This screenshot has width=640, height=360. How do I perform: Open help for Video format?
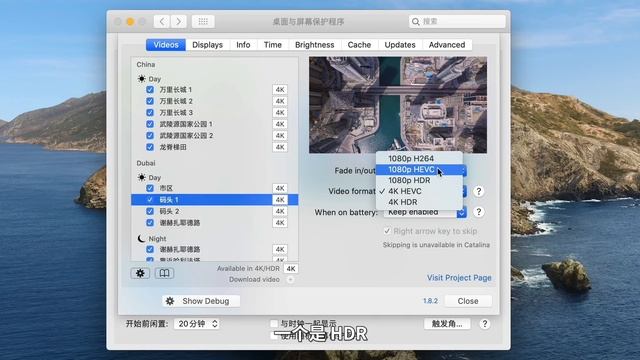[x=479, y=191]
